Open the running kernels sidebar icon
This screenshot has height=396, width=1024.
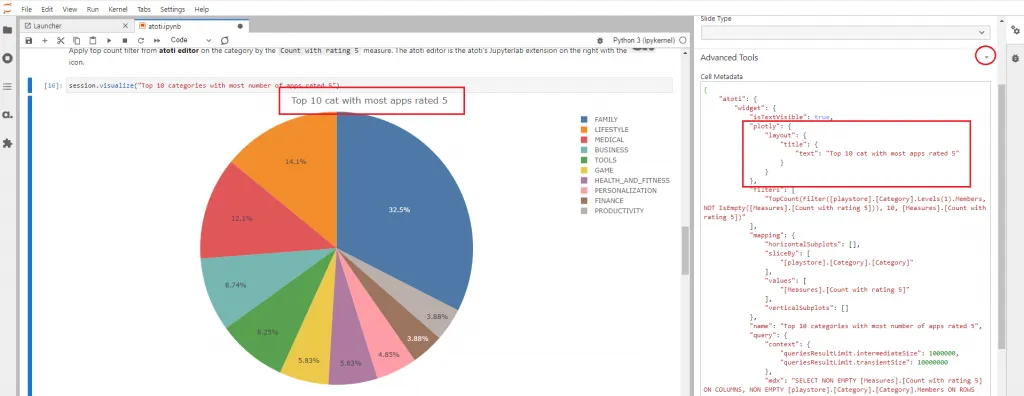(x=8, y=58)
